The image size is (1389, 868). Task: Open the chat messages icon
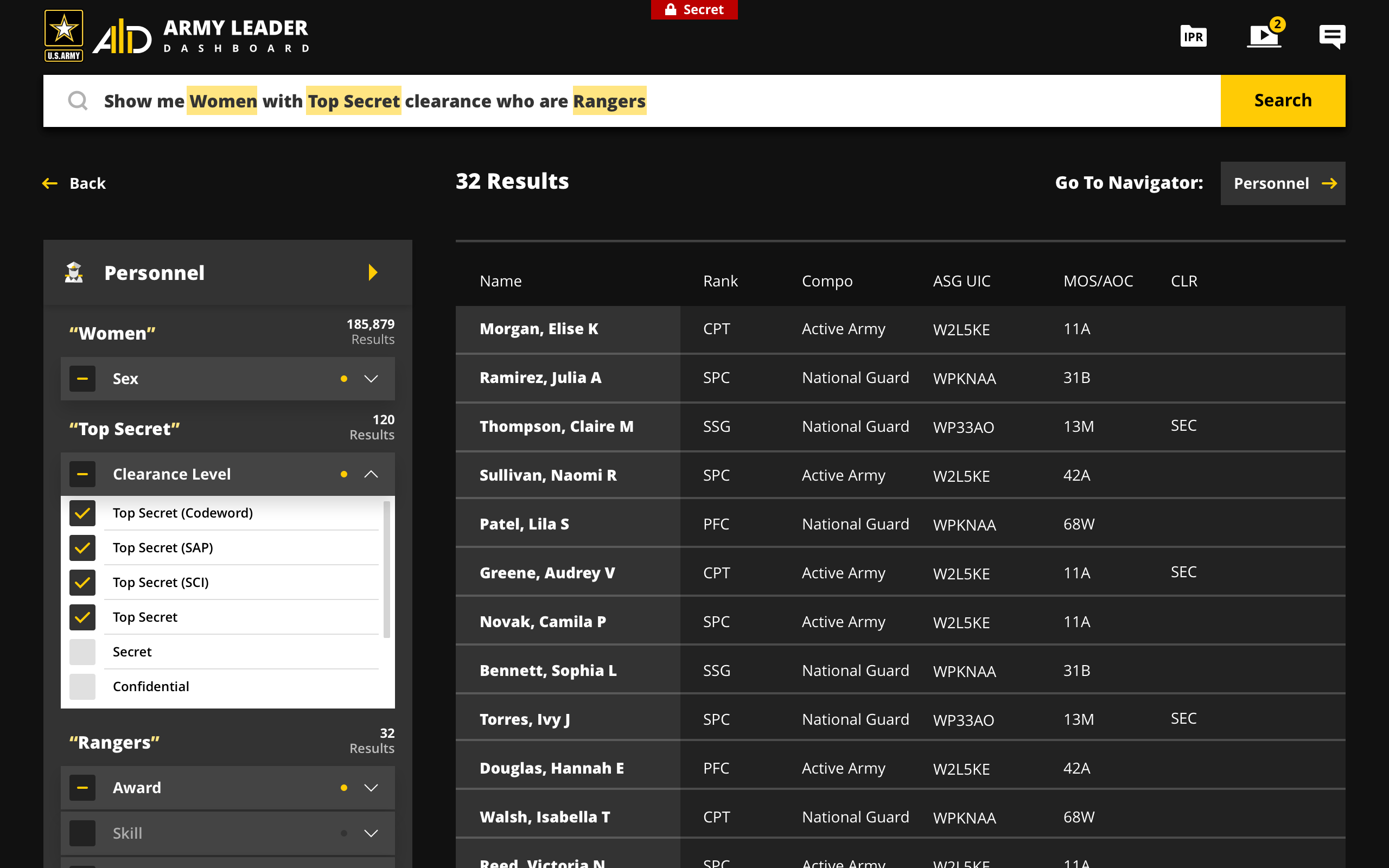(x=1331, y=37)
